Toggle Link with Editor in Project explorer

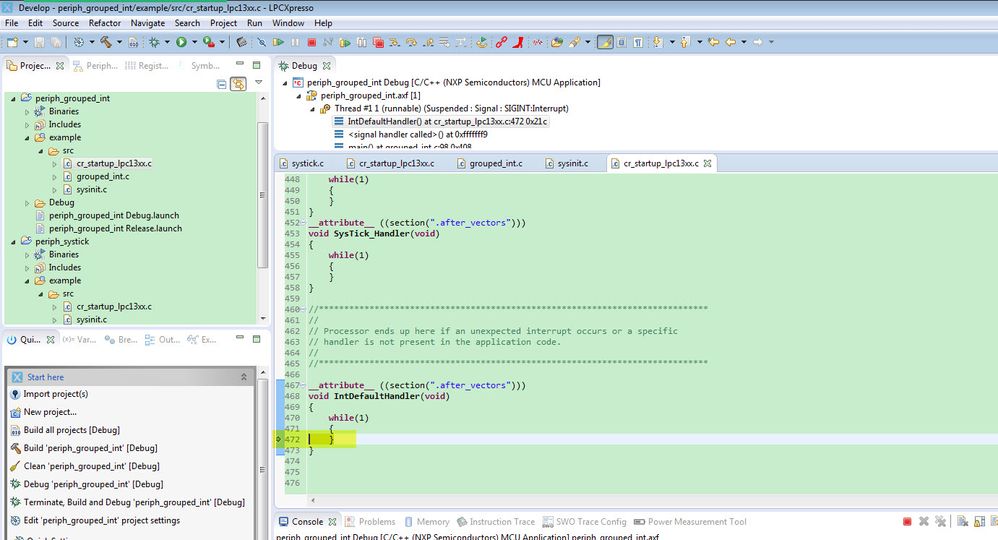pyautogui.click(x=238, y=84)
